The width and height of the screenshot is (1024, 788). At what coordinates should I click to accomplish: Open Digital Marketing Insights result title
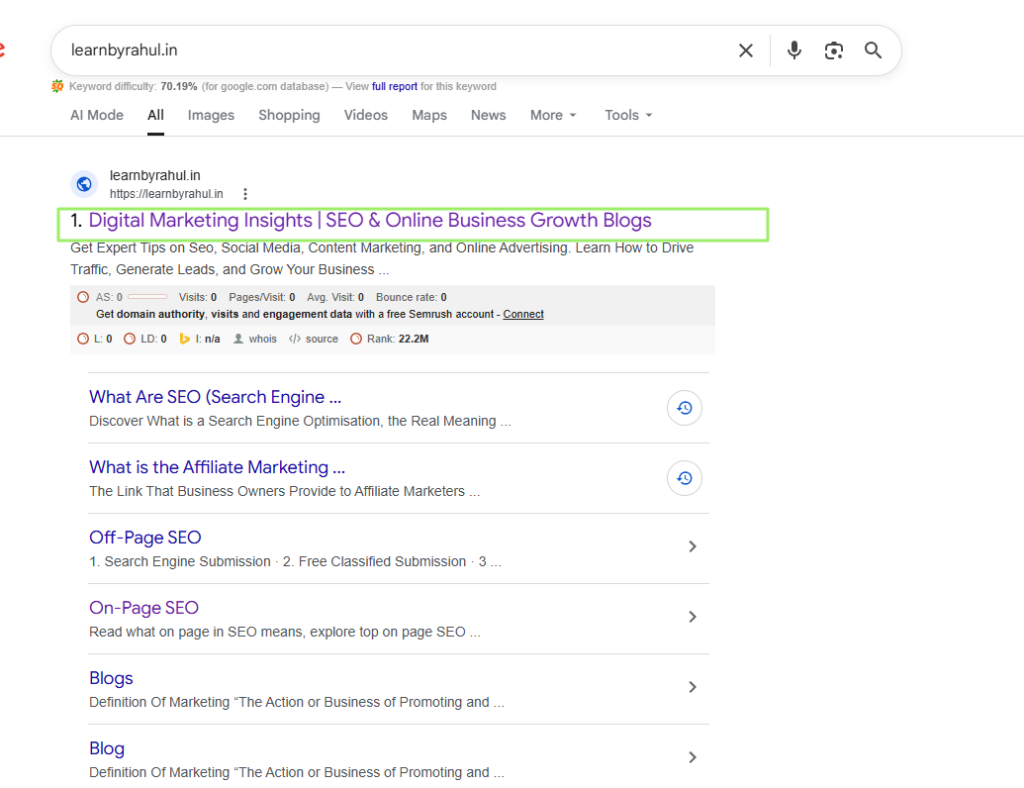[x=370, y=221]
